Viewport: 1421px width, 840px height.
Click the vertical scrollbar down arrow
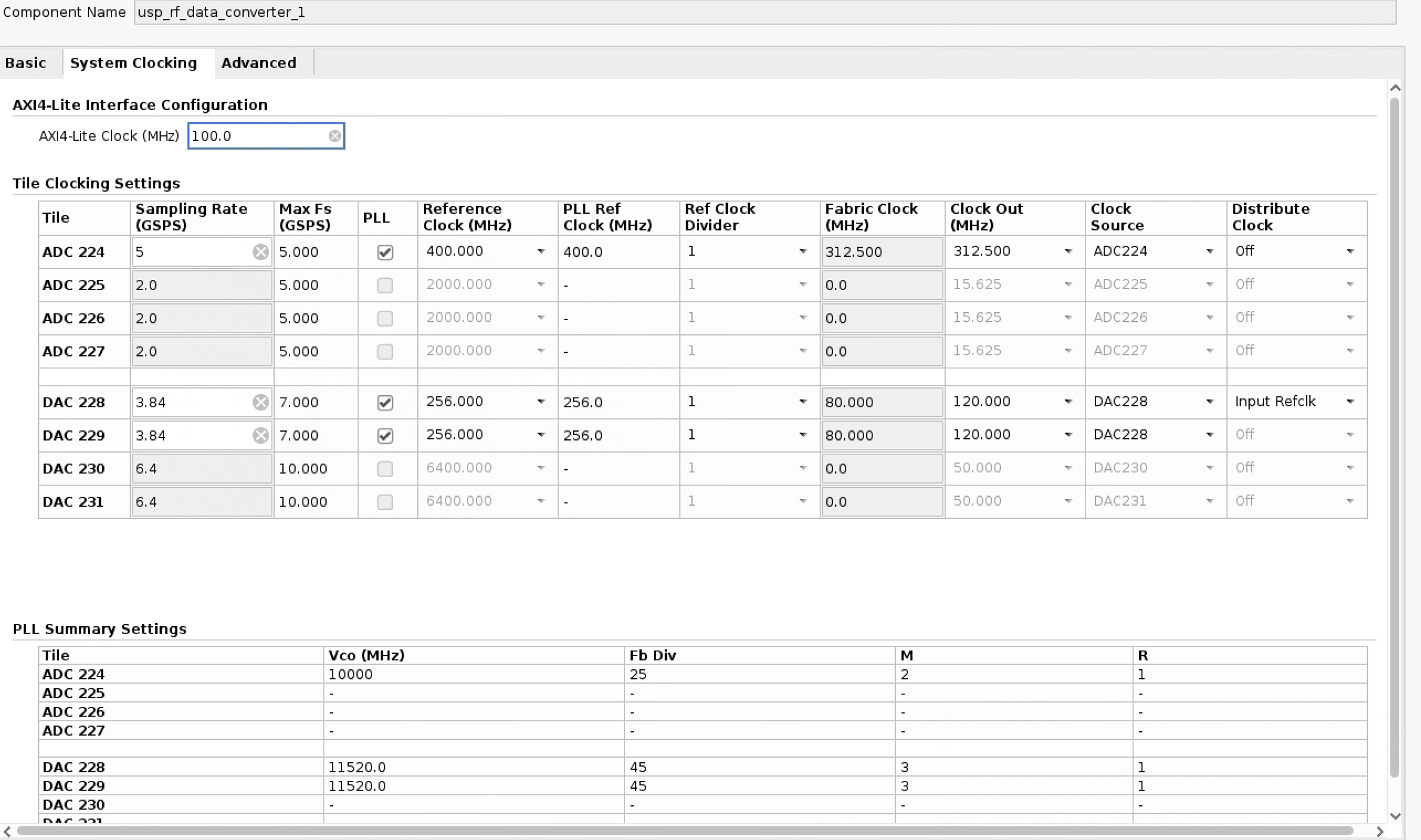pyautogui.click(x=1395, y=816)
